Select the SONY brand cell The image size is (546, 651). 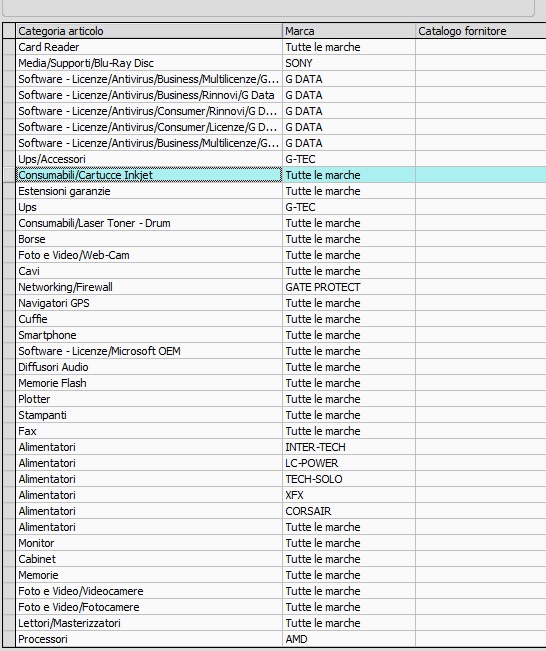coord(349,63)
